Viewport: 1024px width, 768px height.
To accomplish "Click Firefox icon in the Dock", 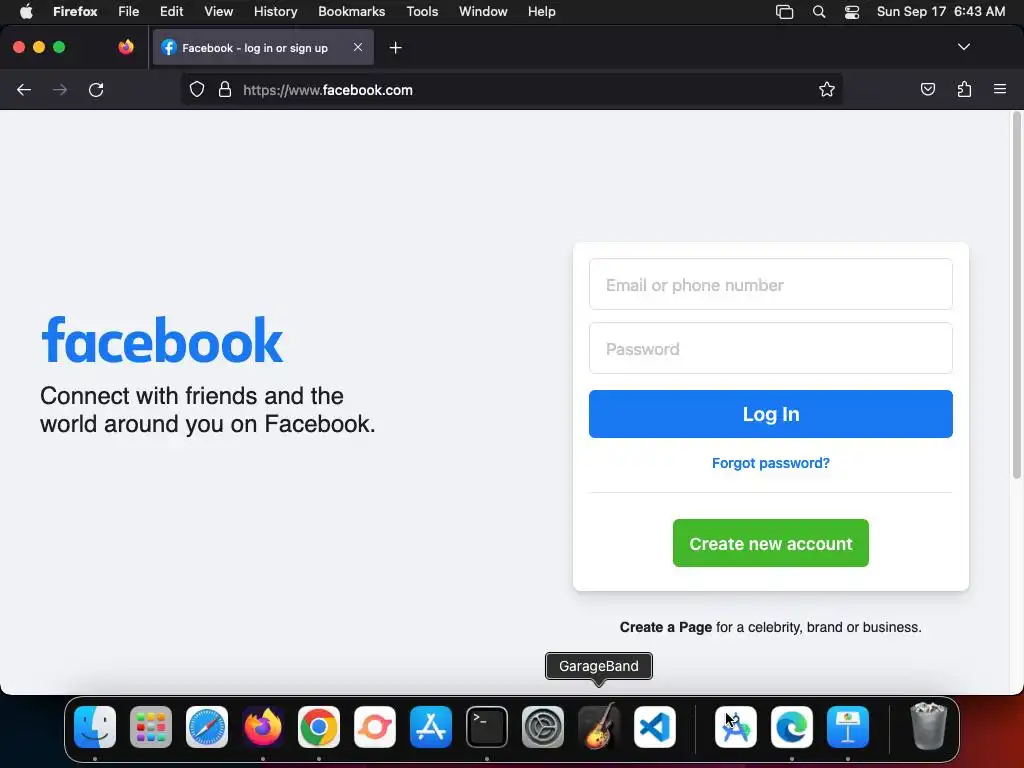I will click(263, 727).
